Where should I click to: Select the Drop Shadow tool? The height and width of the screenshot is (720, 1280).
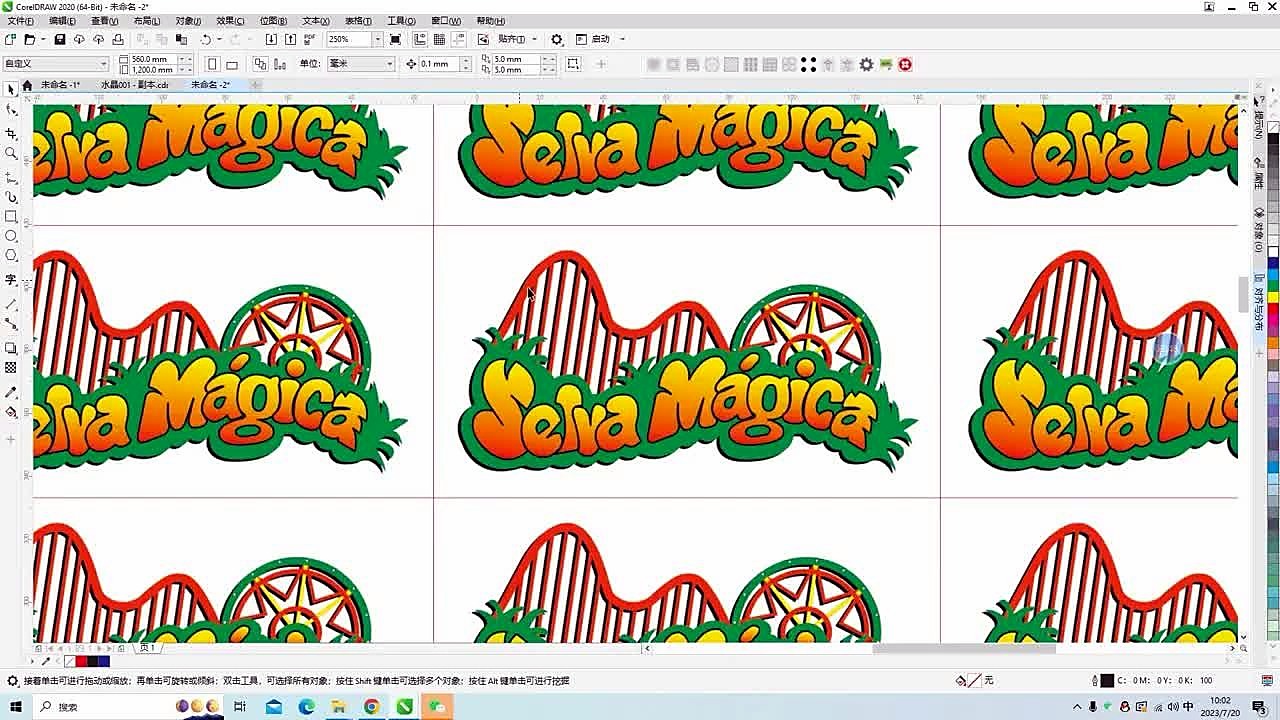(11, 348)
